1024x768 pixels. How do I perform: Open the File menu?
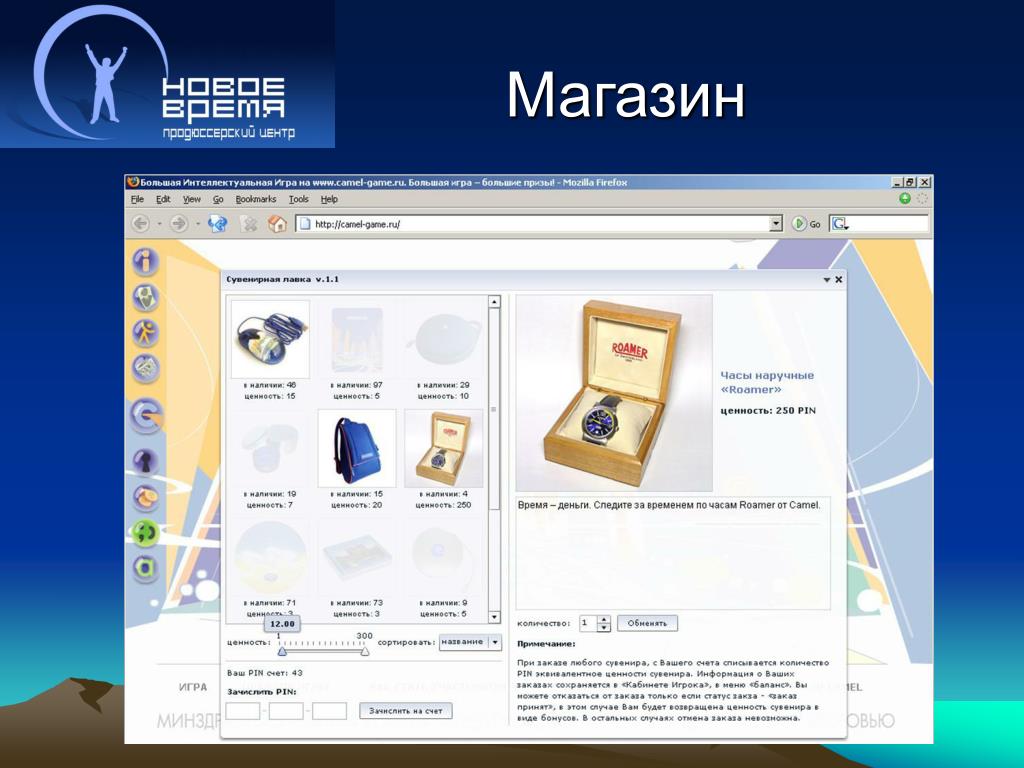coord(137,199)
